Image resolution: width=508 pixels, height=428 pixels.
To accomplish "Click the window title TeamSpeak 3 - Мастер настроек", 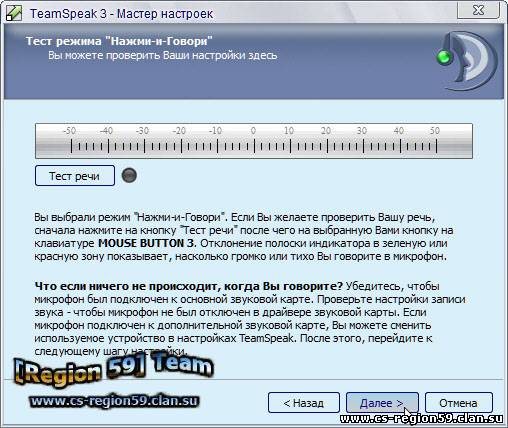I will (122, 14).
